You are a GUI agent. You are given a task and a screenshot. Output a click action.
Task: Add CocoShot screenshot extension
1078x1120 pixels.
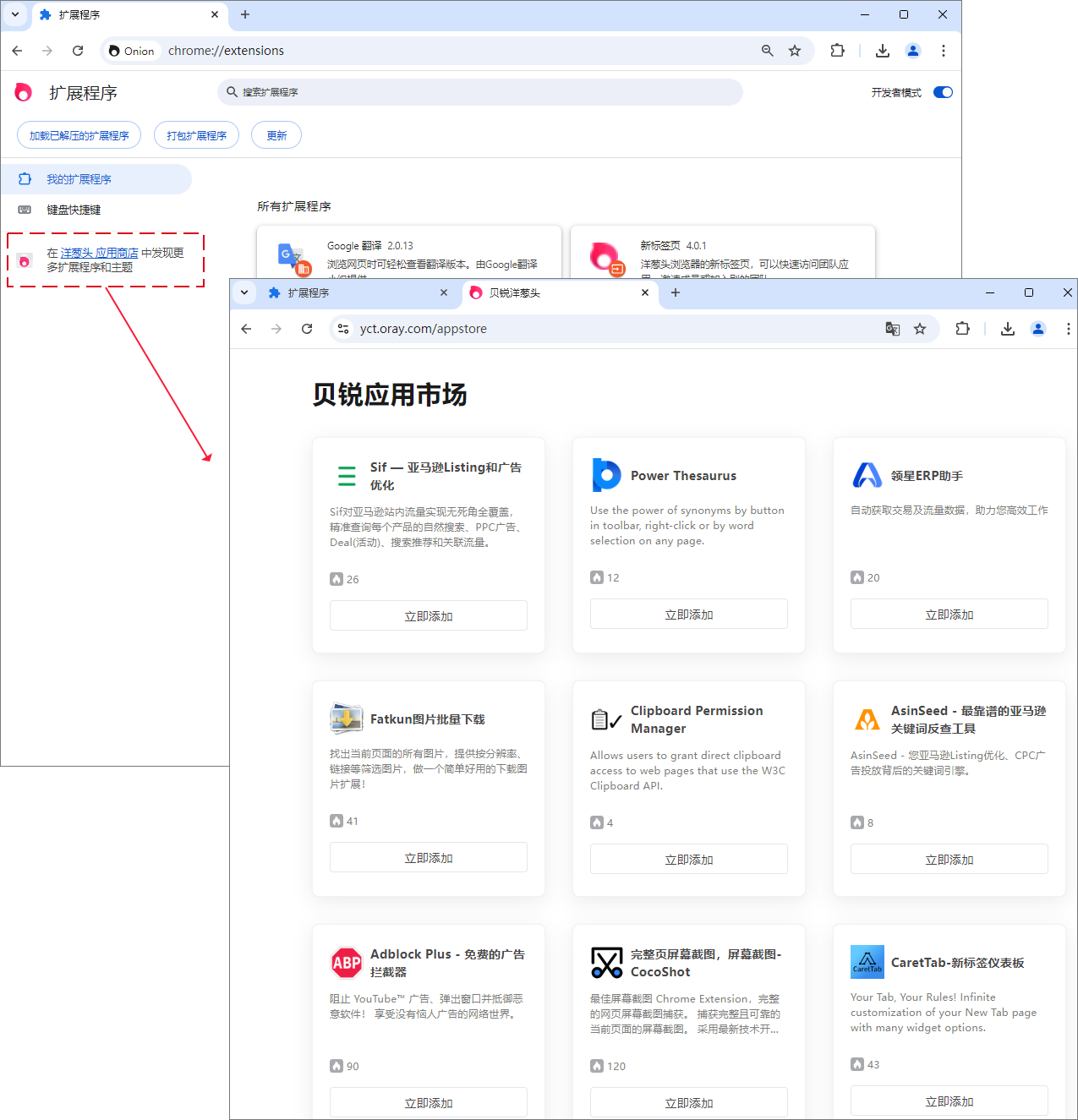click(689, 1102)
